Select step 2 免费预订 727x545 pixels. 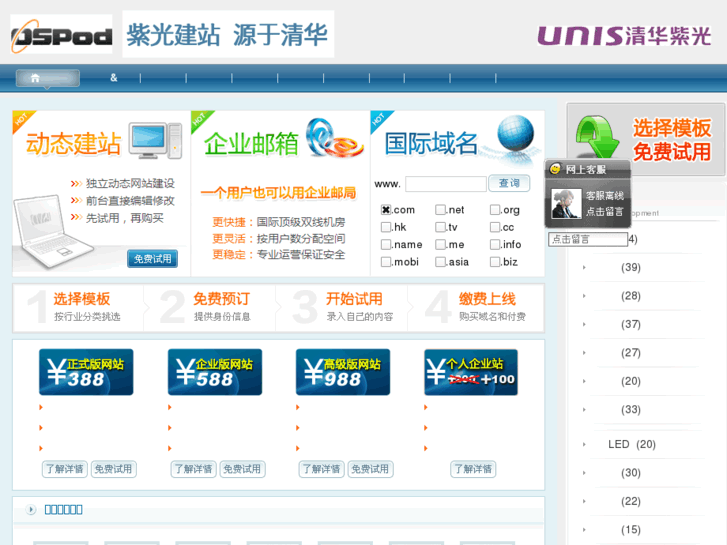click(210, 308)
